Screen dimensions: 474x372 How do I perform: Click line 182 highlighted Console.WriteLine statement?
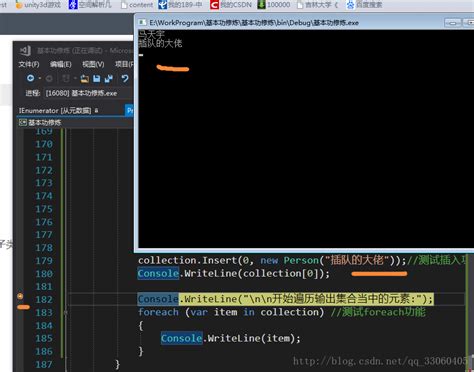pyautogui.click(x=286, y=299)
